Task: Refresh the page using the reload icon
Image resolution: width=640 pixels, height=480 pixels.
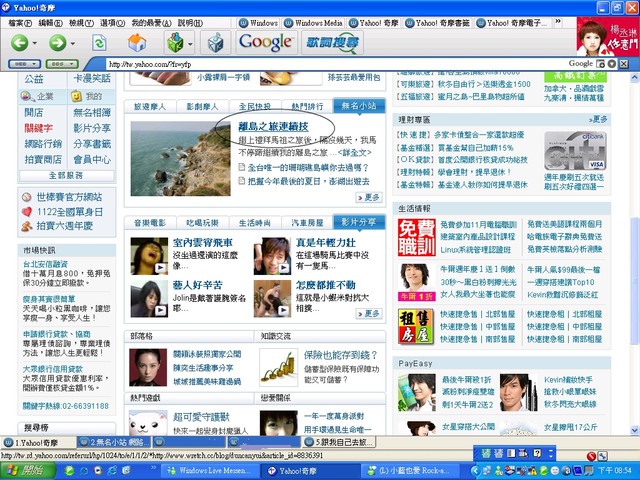Action: click(x=99, y=42)
